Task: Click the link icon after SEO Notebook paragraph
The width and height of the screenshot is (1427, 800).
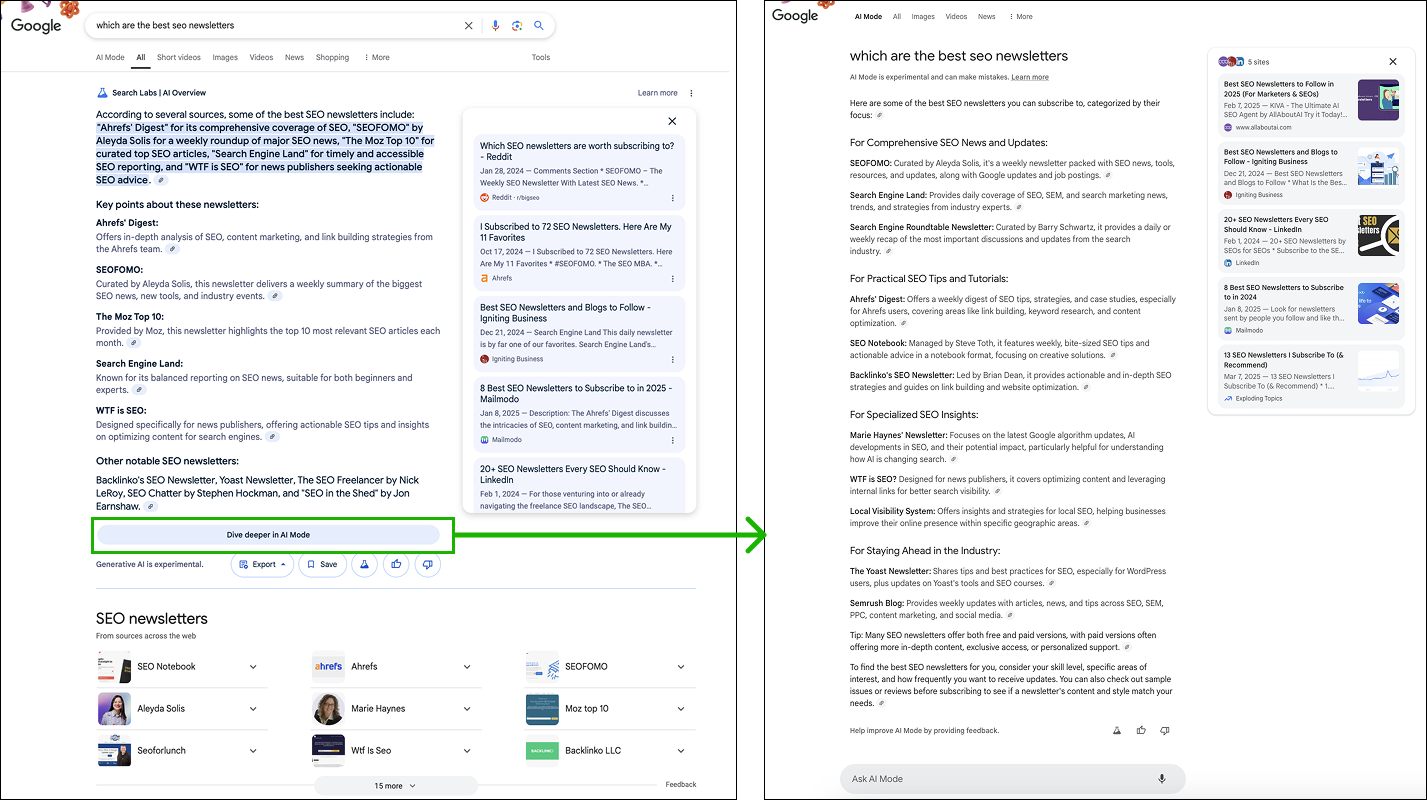Action: tap(1113, 355)
